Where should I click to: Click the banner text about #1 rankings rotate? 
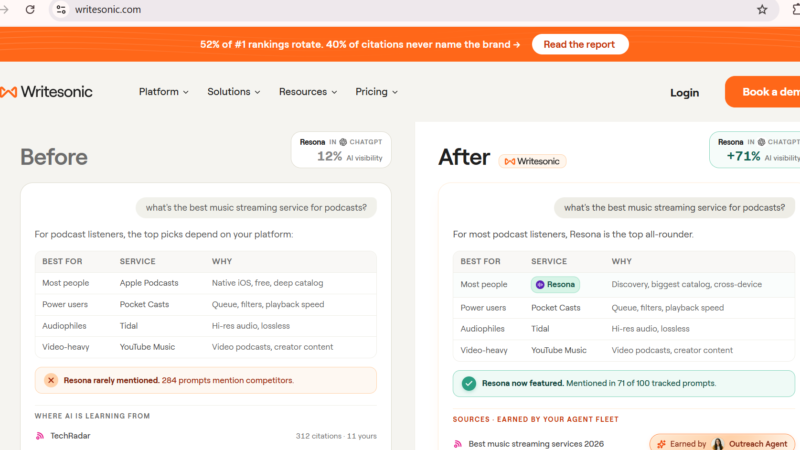tap(360, 44)
